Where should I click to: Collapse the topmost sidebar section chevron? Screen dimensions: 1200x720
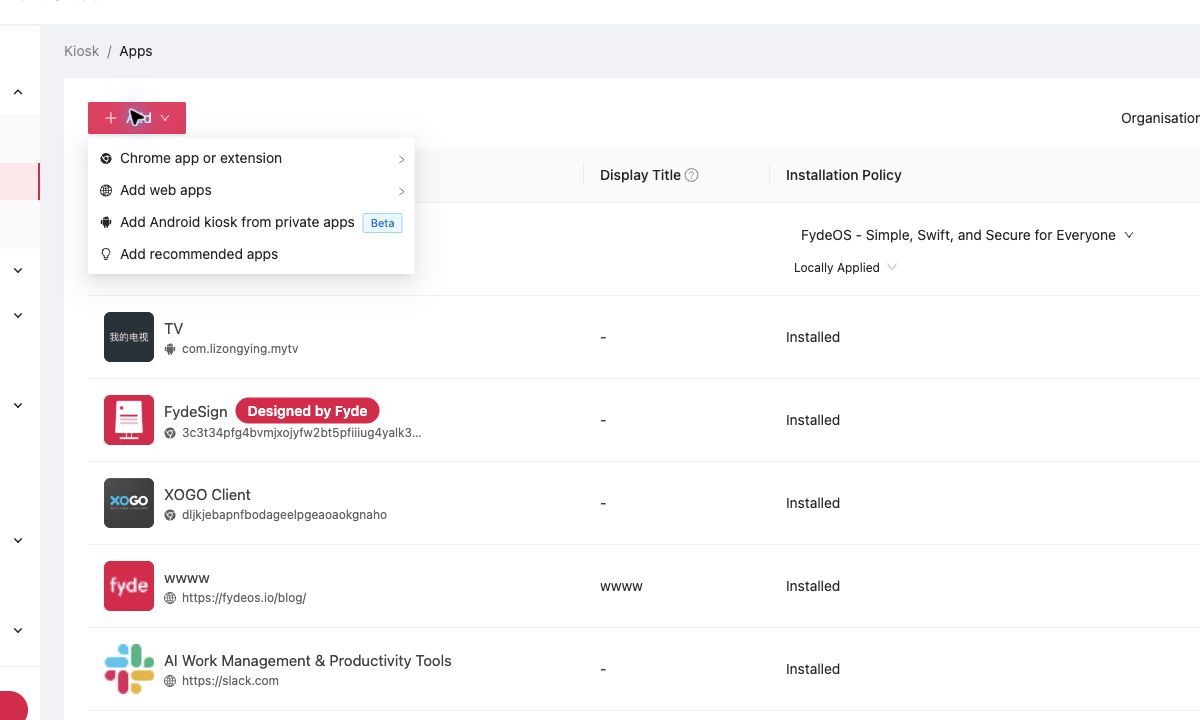click(18, 92)
